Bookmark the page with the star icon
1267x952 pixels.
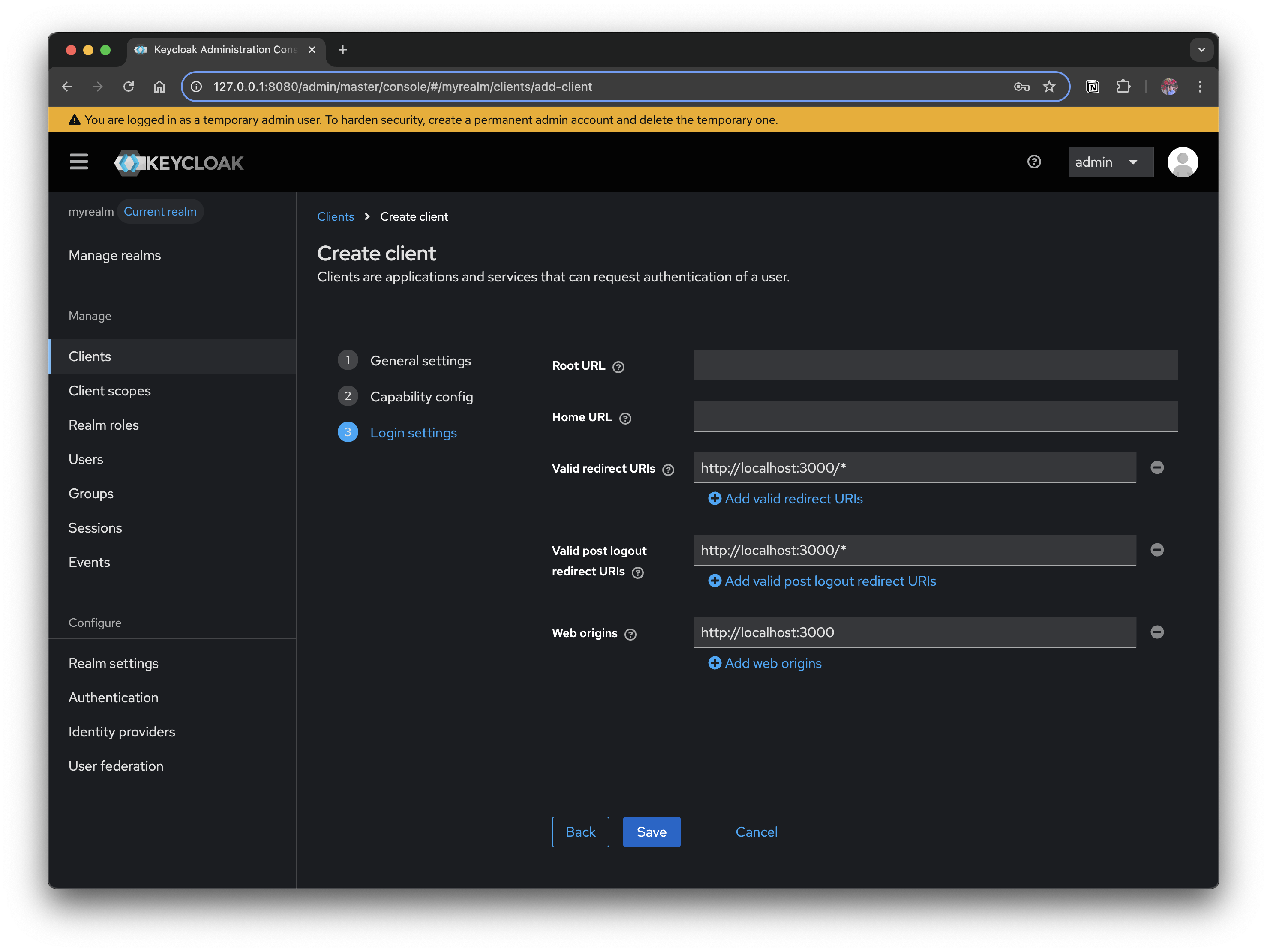[1049, 87]
